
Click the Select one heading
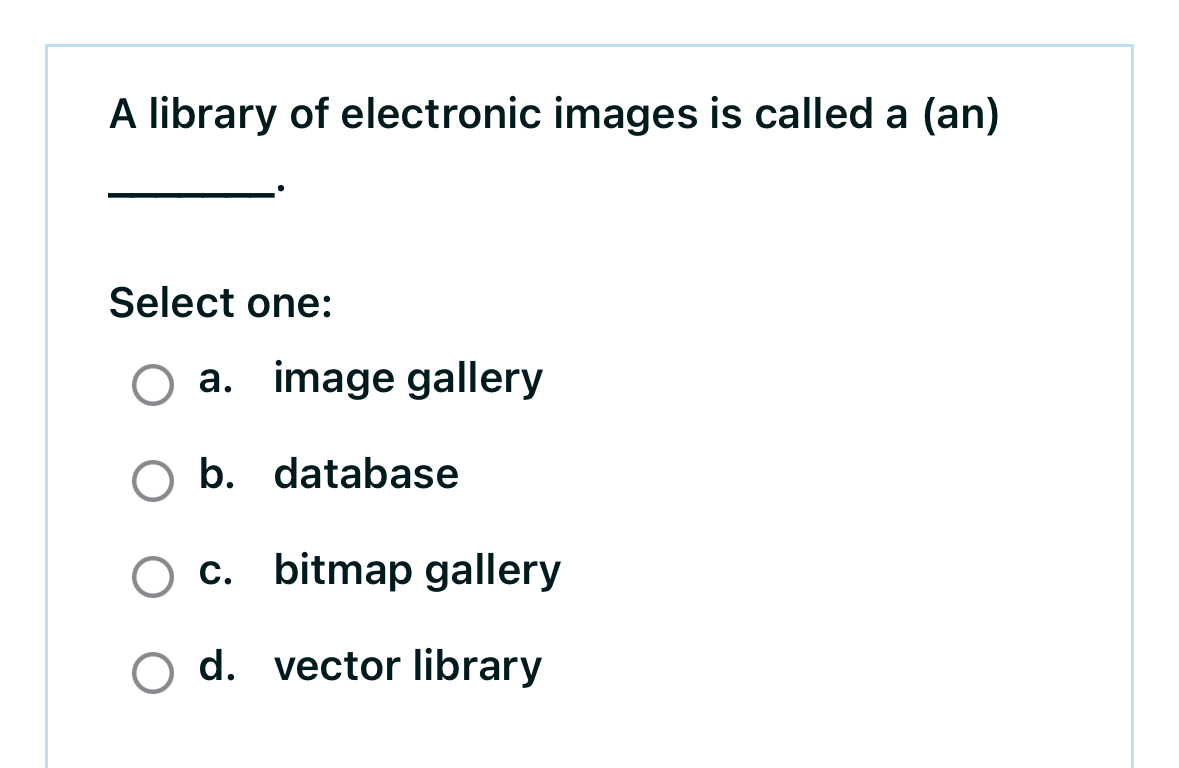tap(220, 303)
